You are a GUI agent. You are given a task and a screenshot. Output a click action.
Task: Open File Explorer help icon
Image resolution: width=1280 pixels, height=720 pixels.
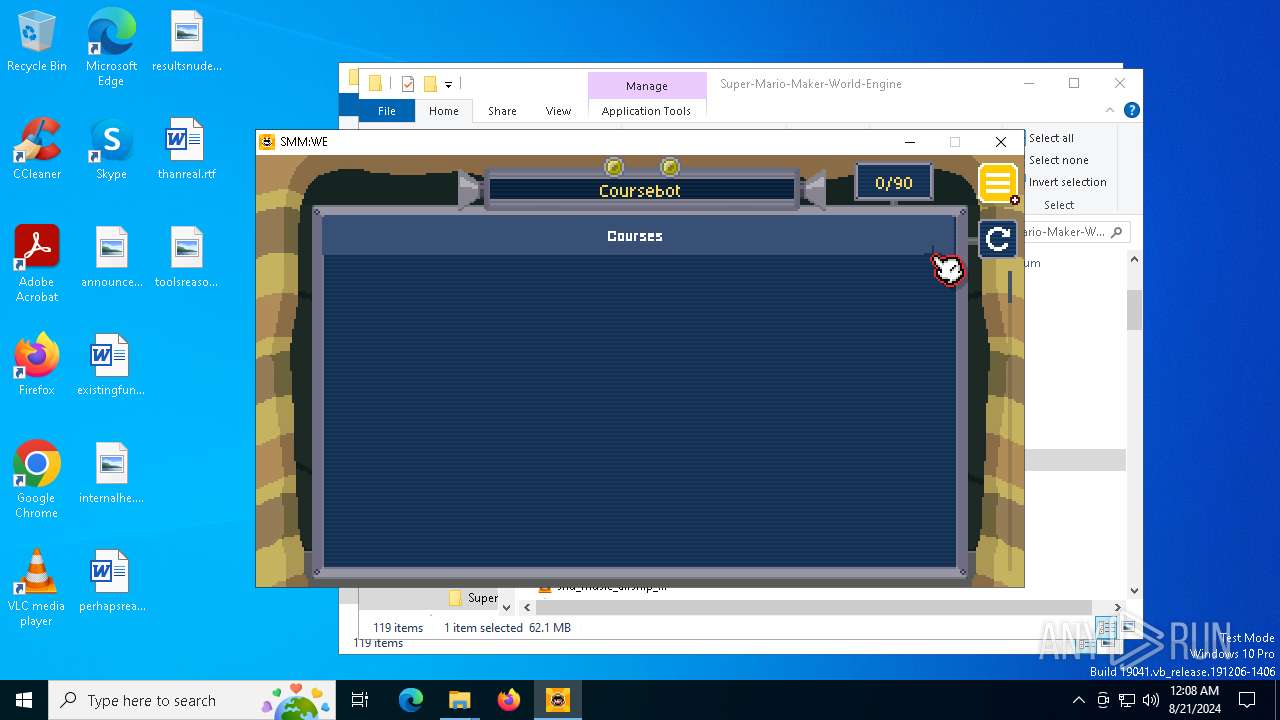pos(1131,110)
